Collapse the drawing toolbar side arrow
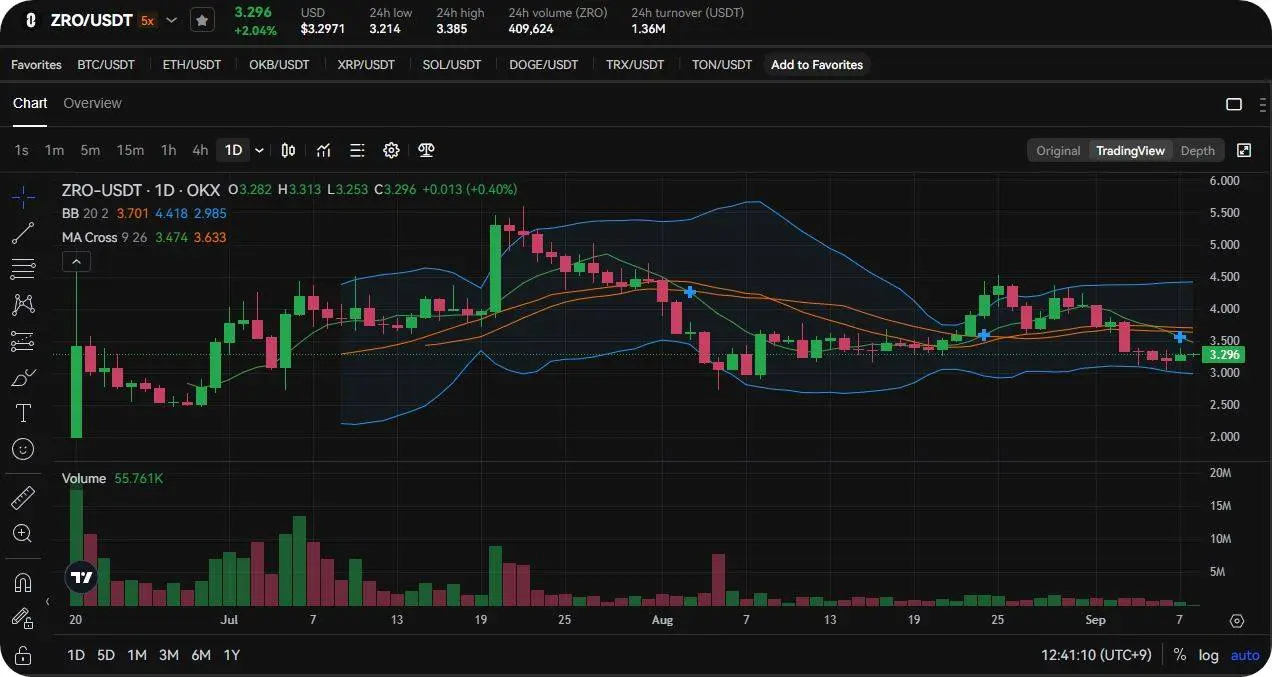1272x677 pixels. 48,601
